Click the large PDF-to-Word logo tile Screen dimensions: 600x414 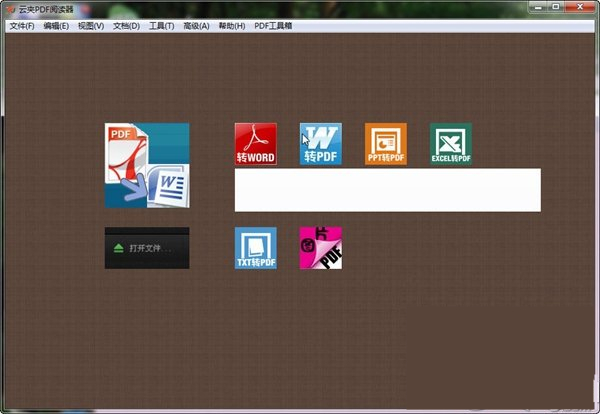(147, 165)
